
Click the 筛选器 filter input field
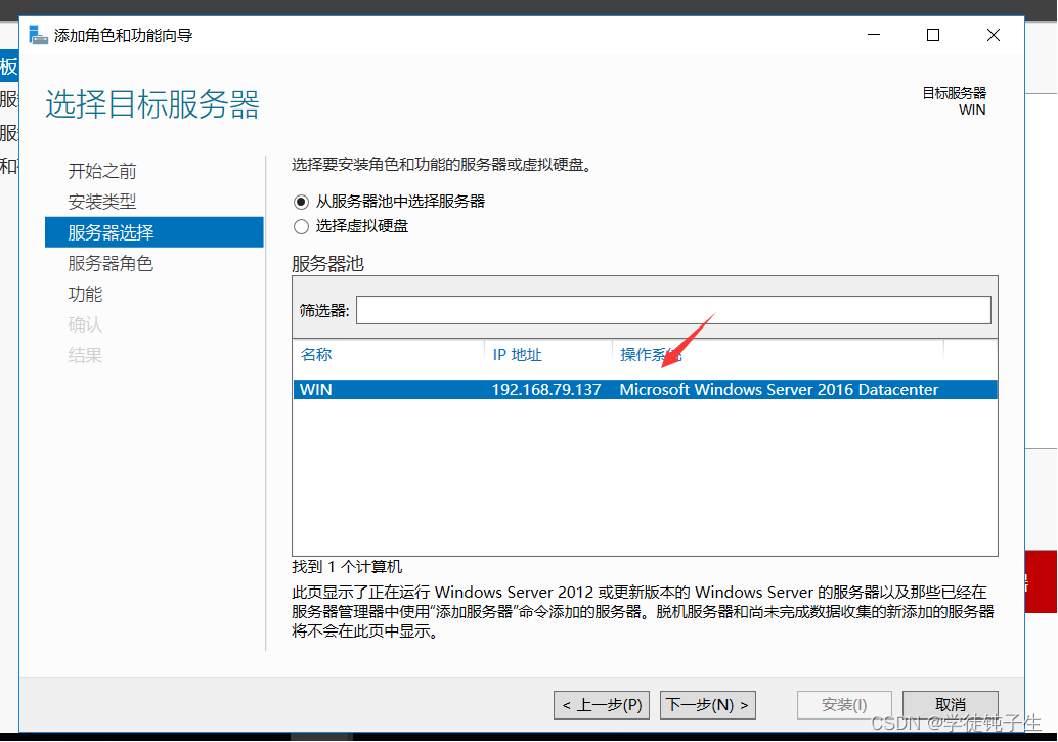673,310
